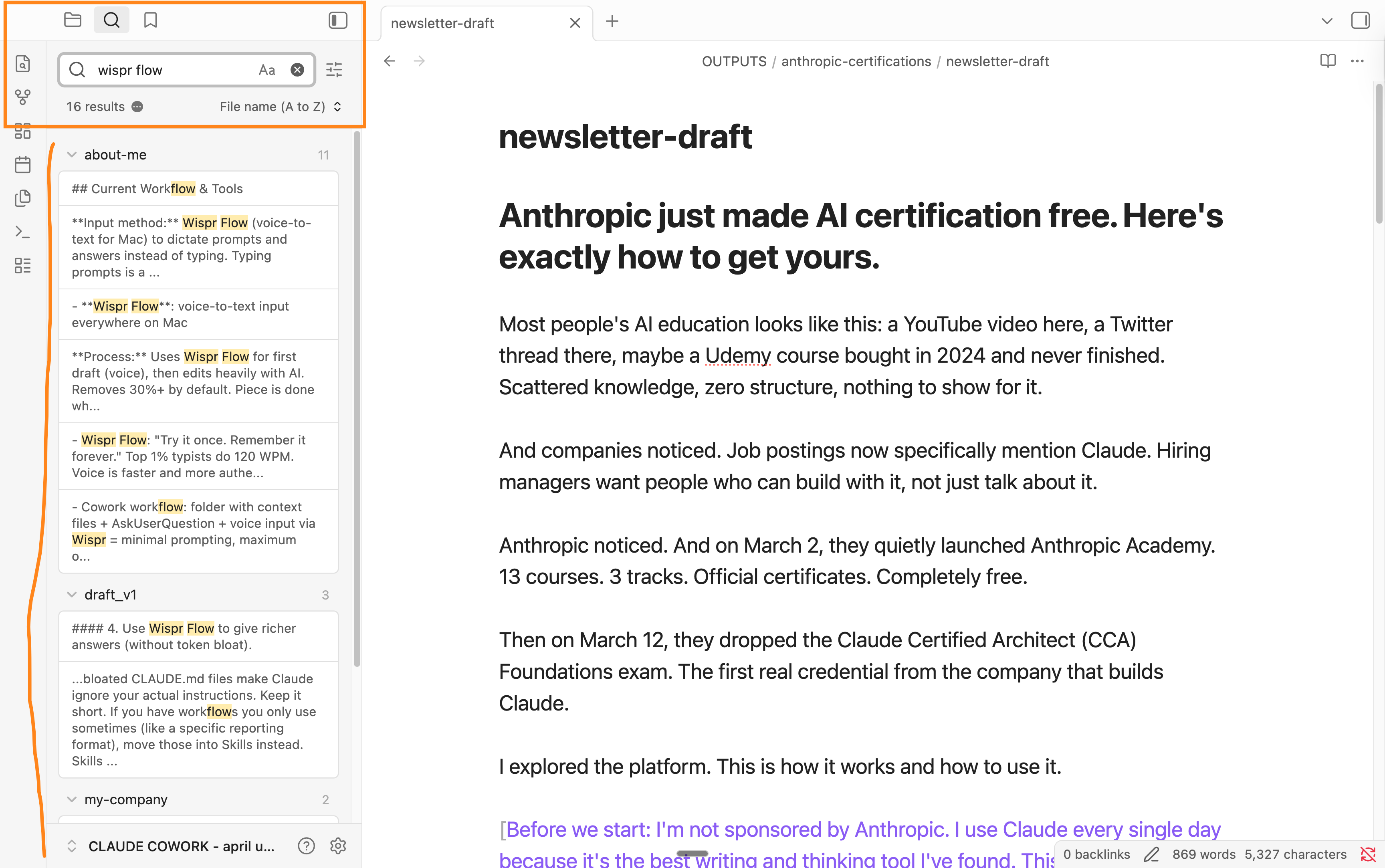The height and width of the screenshot is (868, 1385).
Task: Open the file explorer folder icon
Action: (72, 21)
